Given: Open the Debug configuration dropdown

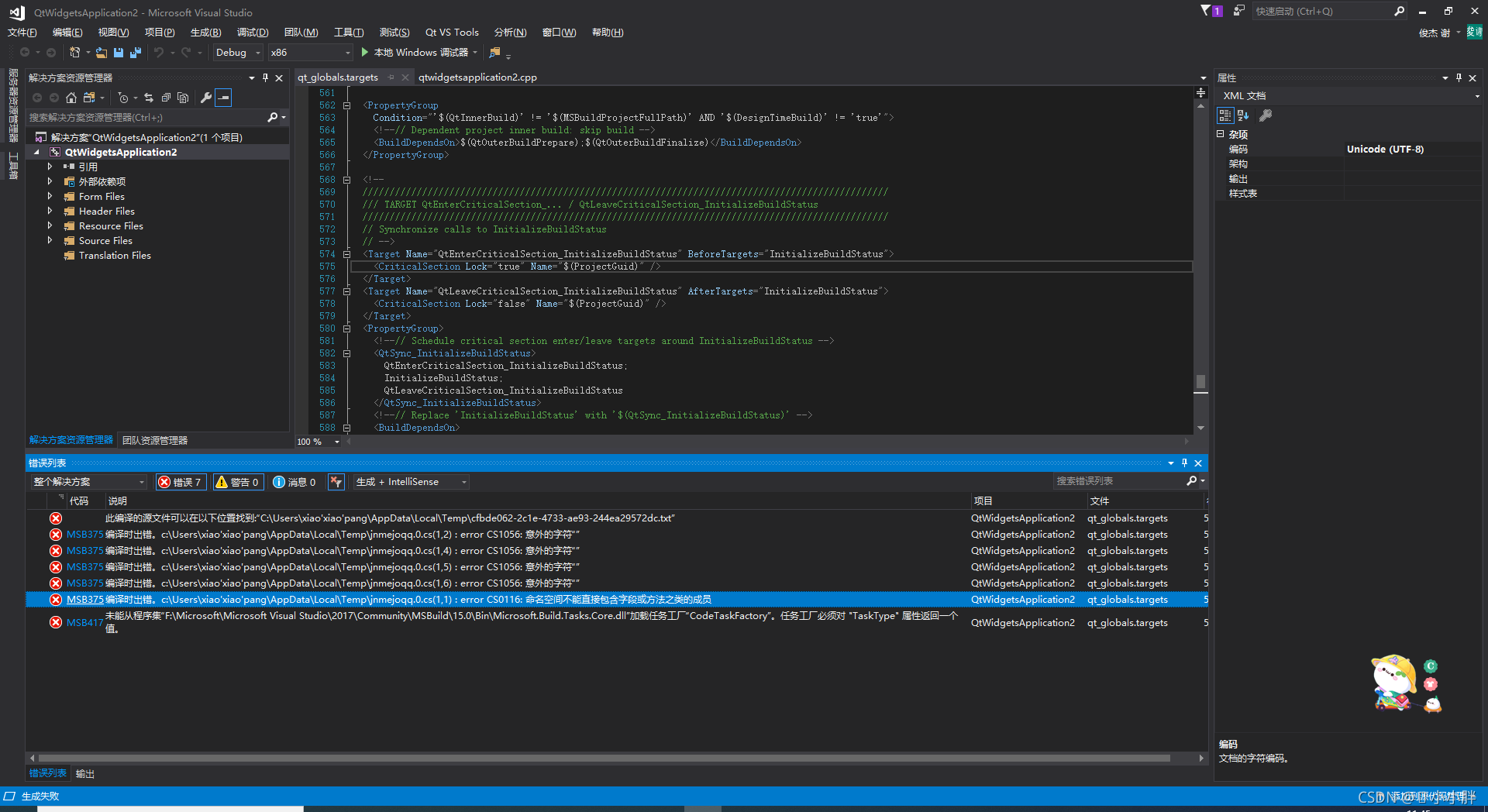Looking at the screenshot, I should click(238, 53).
